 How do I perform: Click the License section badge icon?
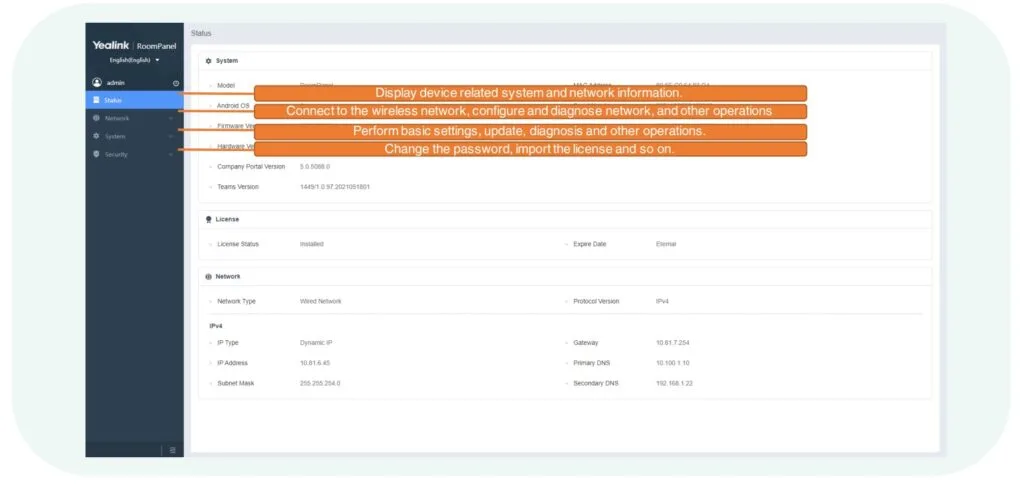(208, 219)
